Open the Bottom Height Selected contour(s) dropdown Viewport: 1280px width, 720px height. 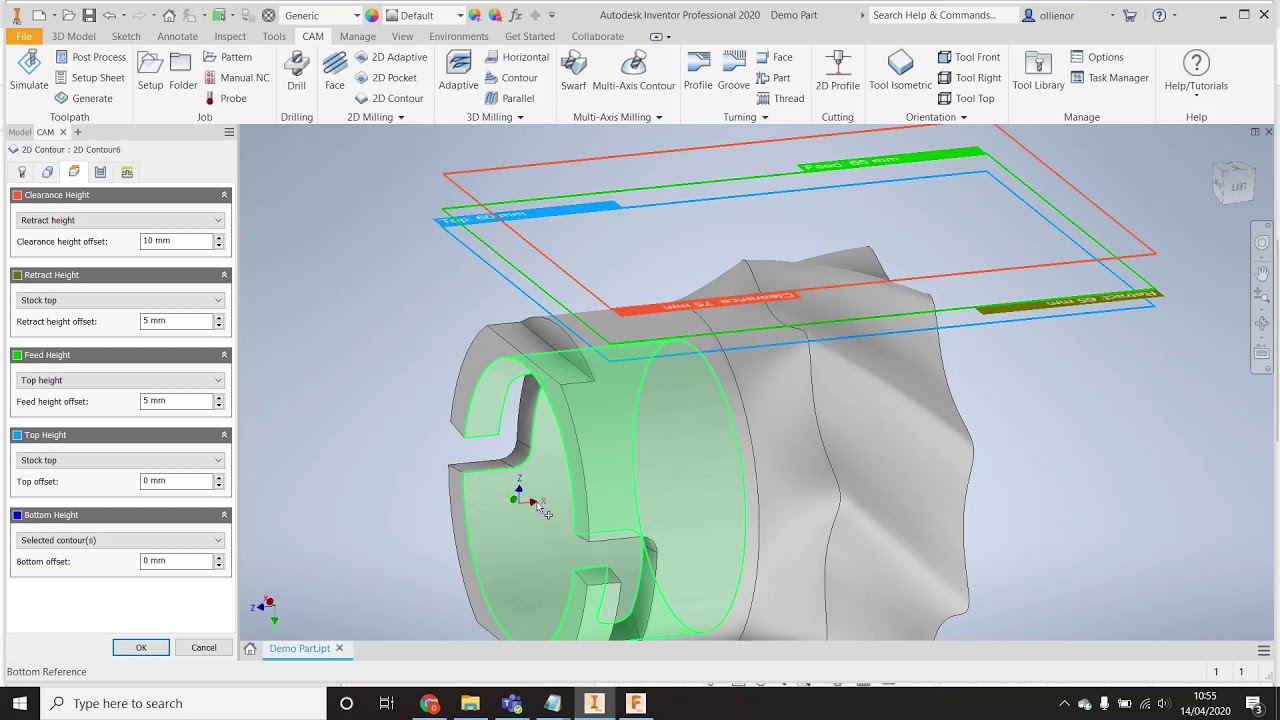(120, 540)
